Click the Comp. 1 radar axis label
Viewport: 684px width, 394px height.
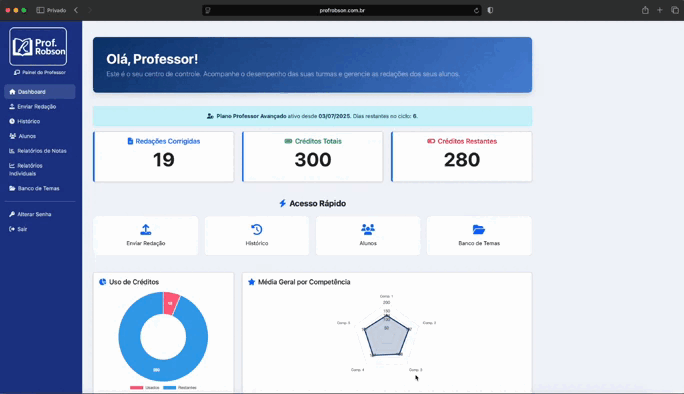pyautogui.click(x=386, y=296)
